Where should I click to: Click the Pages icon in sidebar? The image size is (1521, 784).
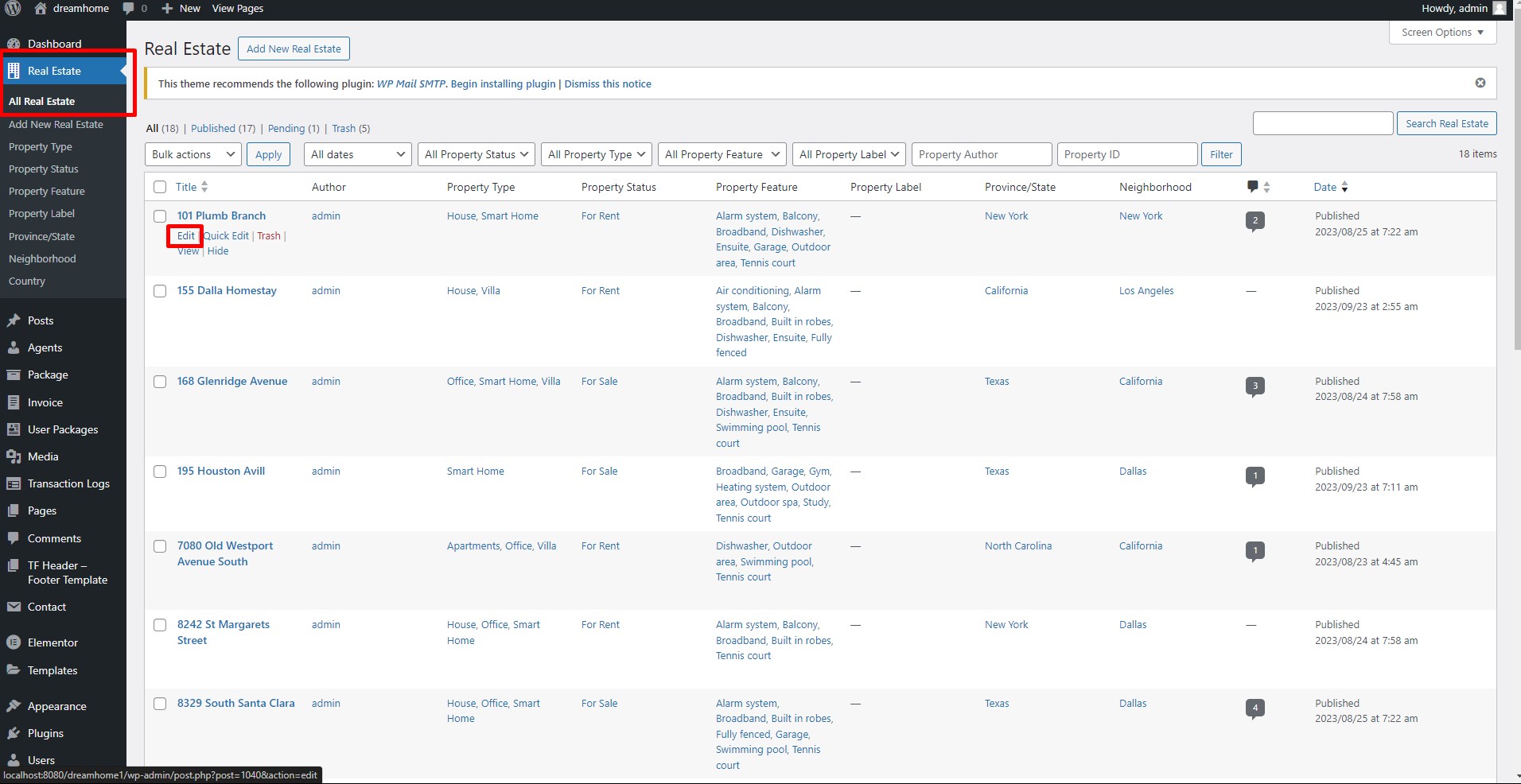(x=14, y=510)
